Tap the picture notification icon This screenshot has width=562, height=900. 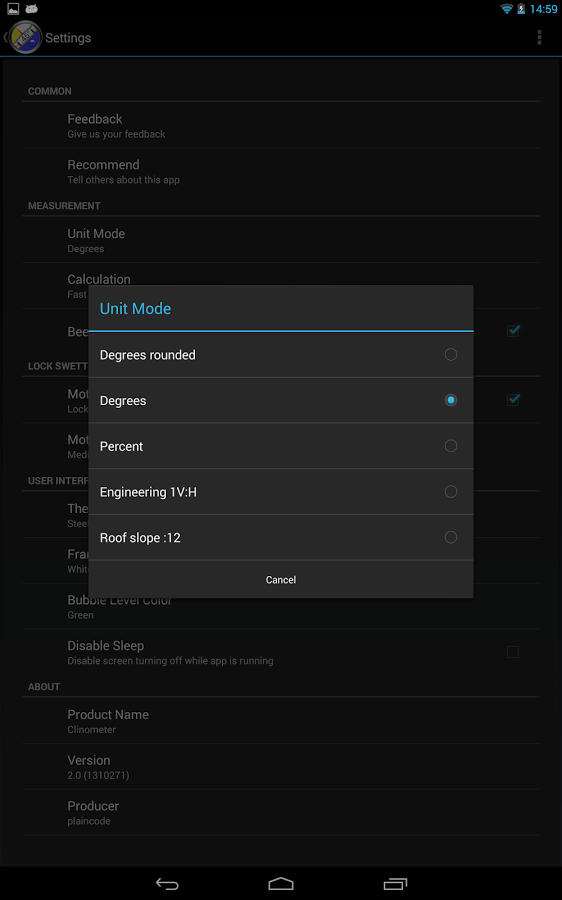click(13, 9)
